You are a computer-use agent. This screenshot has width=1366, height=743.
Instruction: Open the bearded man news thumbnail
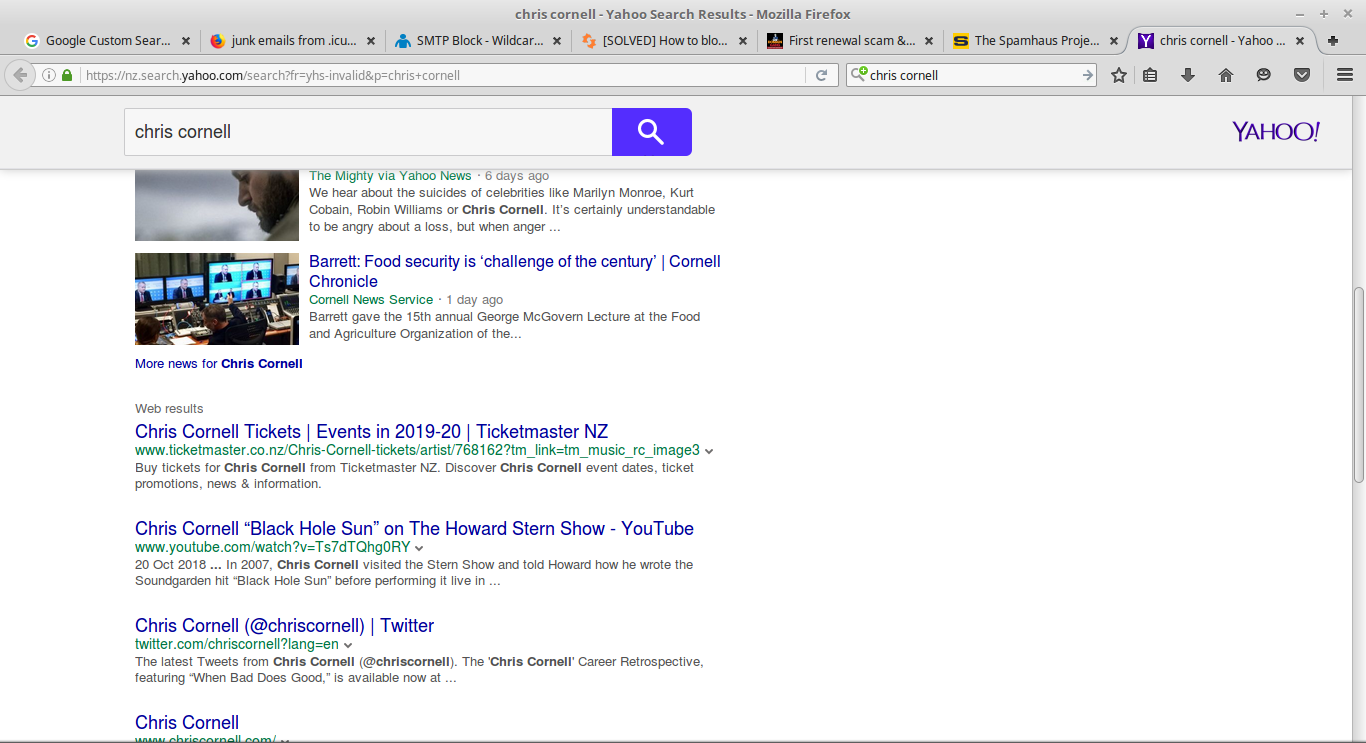point(217,206)
